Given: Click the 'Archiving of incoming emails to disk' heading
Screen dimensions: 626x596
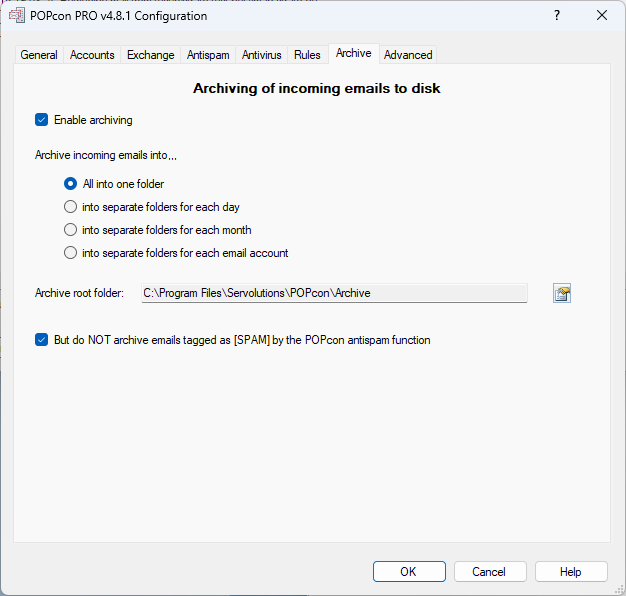Looking at the screenshot, I should [x=317, y=88].
